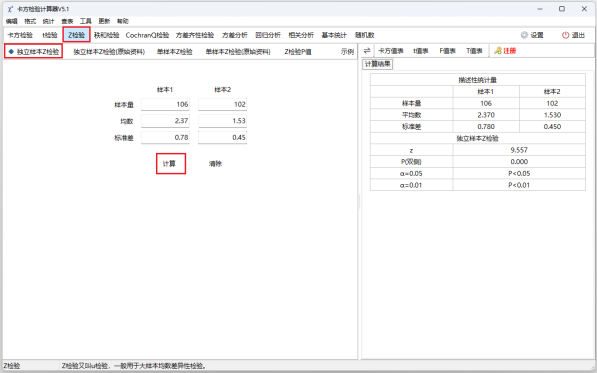The image size is (597, 373).
Task: Switch to the 方差齐性检验 tab
Action: pyautogui.click(x=195, y=35)
